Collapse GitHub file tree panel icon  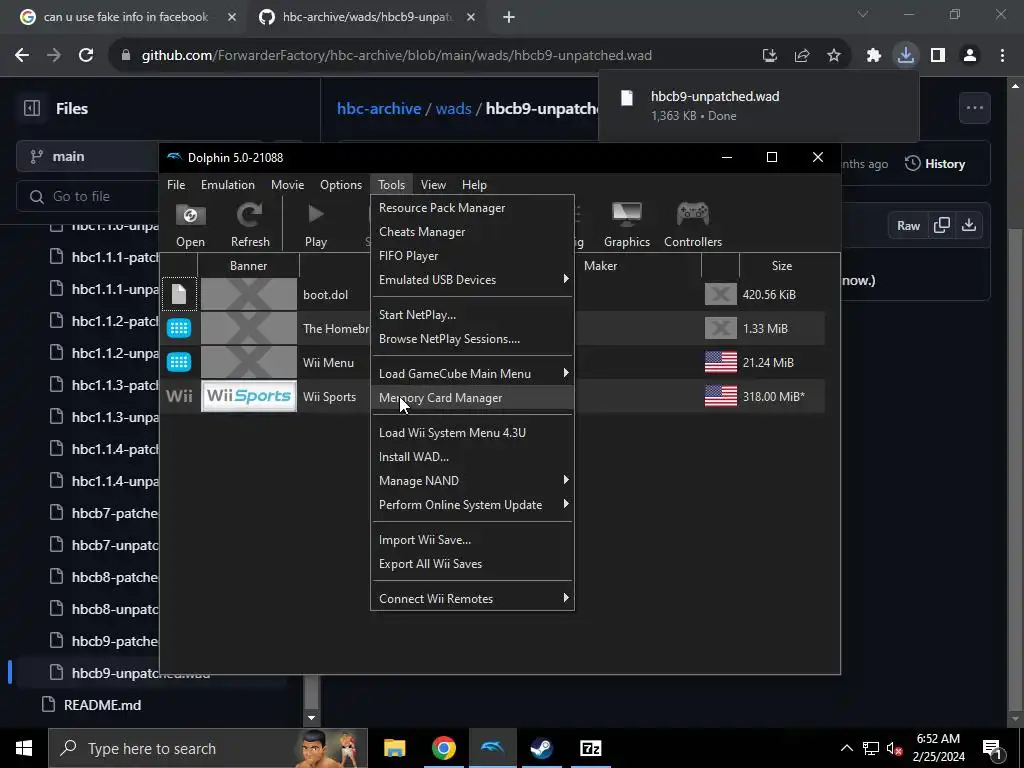(32, 108)
